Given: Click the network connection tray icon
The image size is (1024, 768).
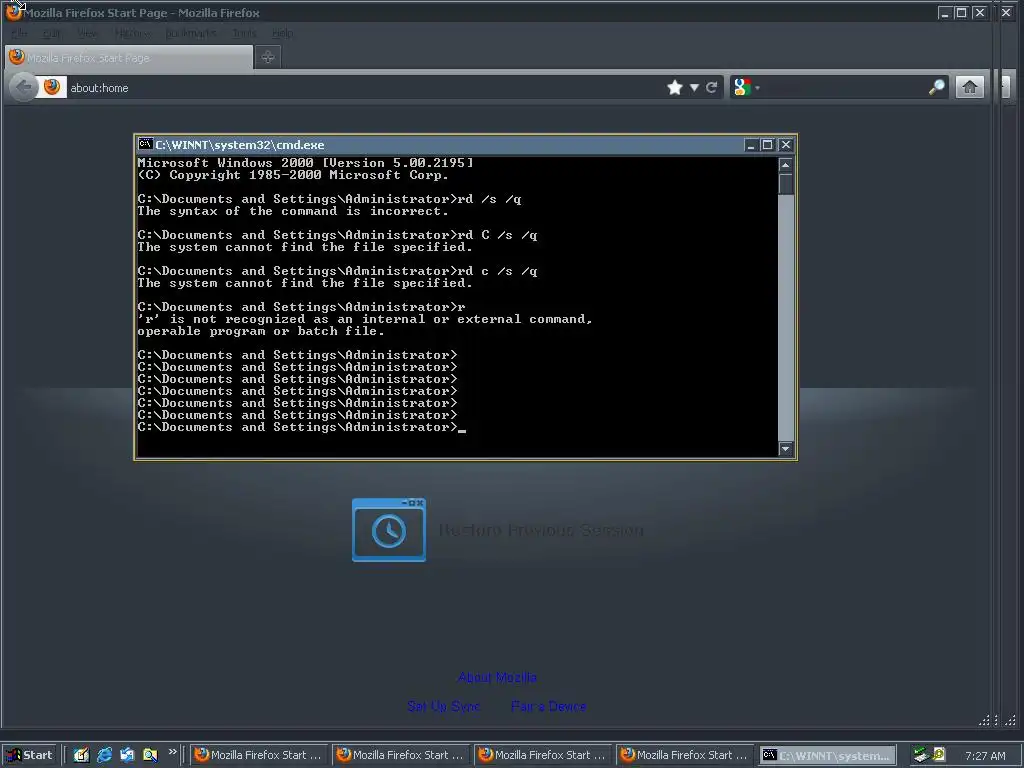Looking at the screenshot, I should [921, 755].
